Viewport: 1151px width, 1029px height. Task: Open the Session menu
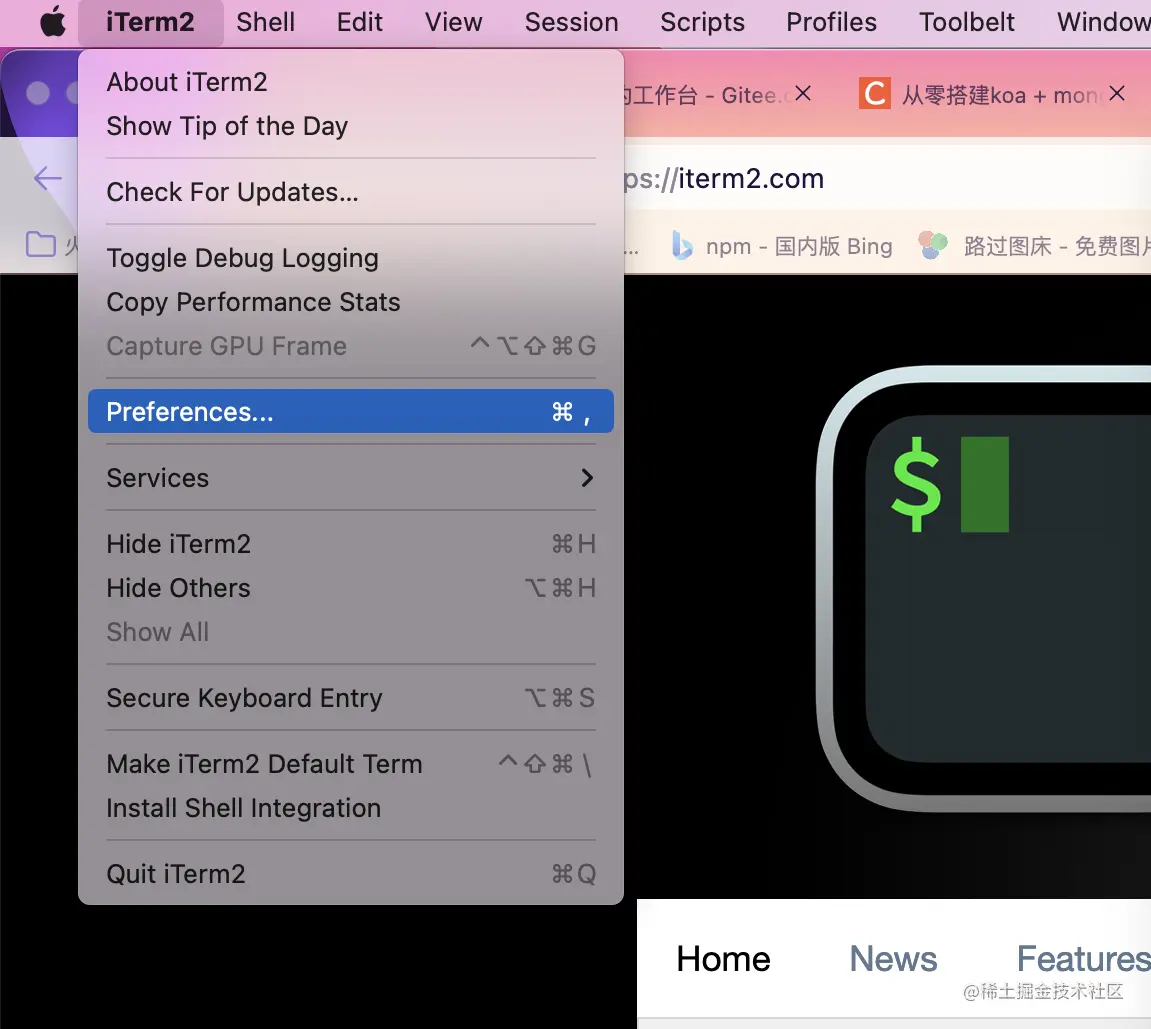tap(571, 22)
